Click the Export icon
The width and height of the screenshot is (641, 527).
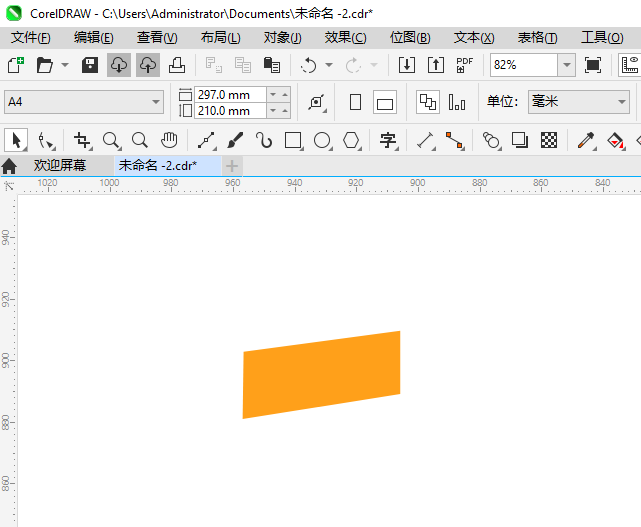coord(436,65)
